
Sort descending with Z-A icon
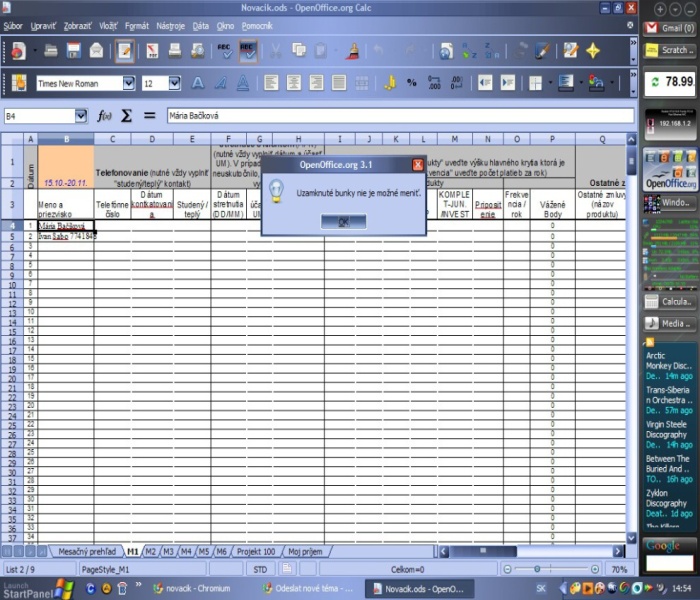point(492,51)
